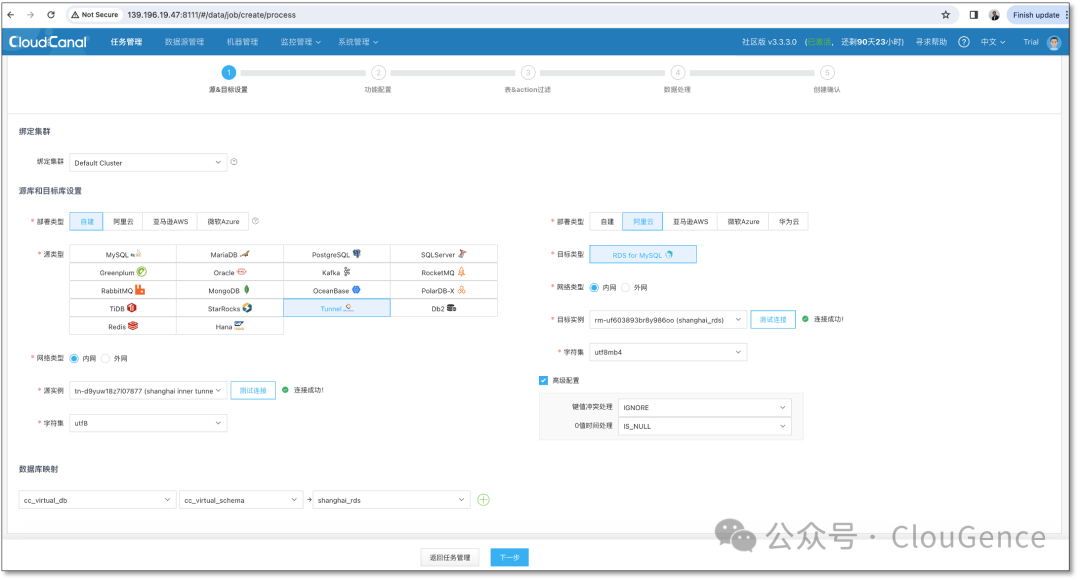
Task: Click help icon next to source deployment types
Action: click(x=256, y=221)
